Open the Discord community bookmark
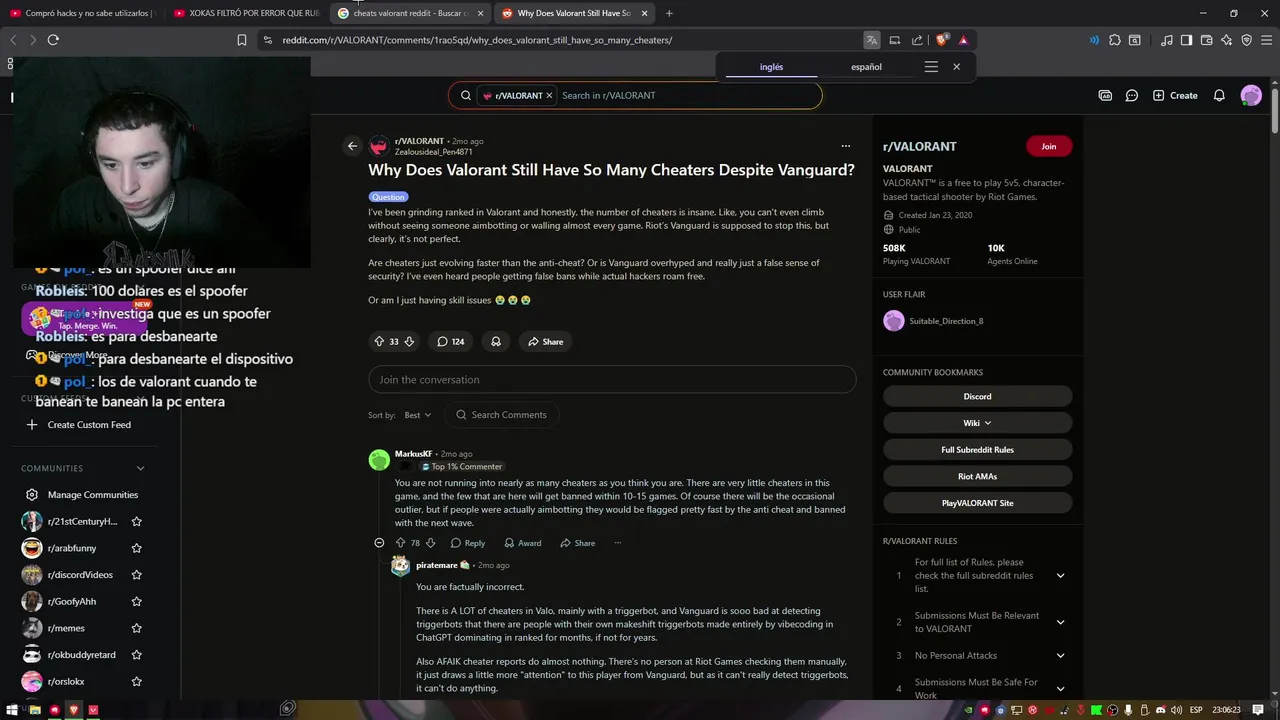Screen dimensions: 1280x720 pos(977,396)
